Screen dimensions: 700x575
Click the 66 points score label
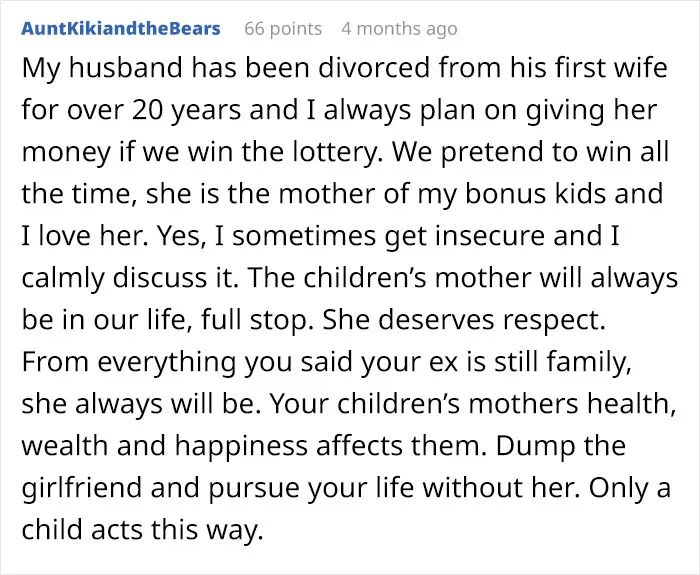[283, 29]
